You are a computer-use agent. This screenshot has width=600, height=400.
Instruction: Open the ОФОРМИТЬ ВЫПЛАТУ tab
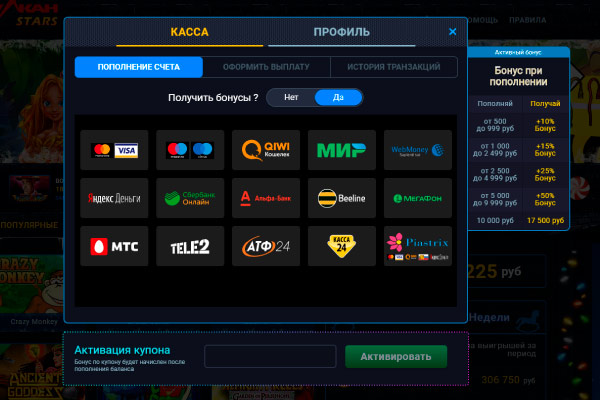coord(266,67)
